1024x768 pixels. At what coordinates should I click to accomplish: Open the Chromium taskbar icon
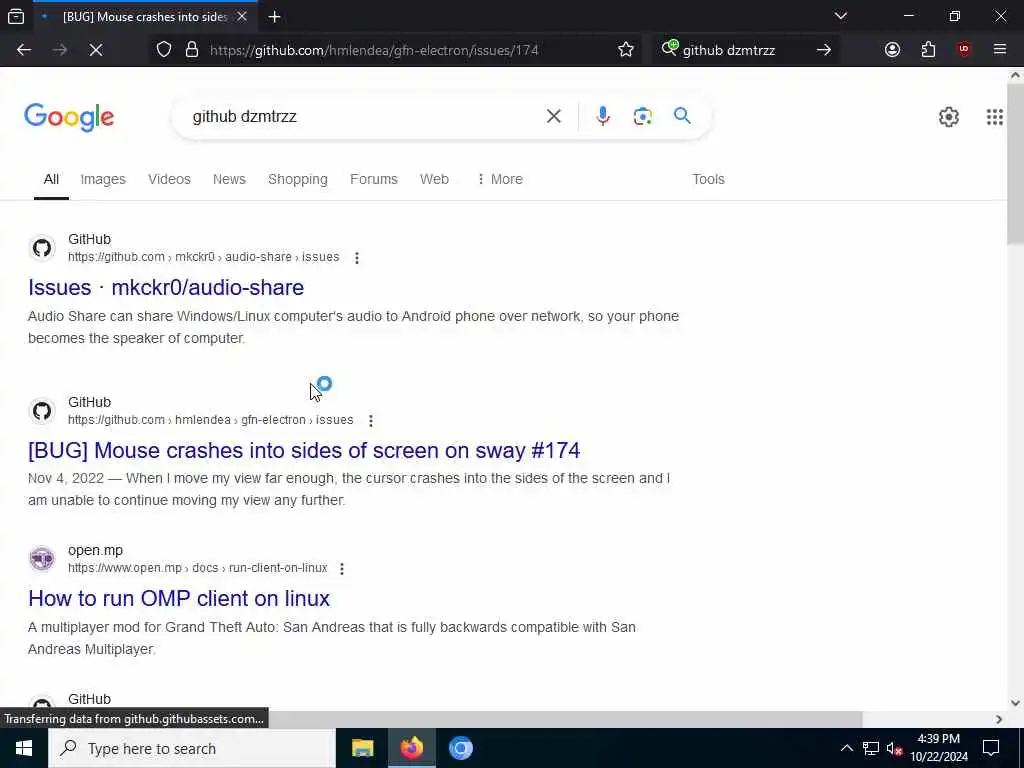[x=460, y=748]
